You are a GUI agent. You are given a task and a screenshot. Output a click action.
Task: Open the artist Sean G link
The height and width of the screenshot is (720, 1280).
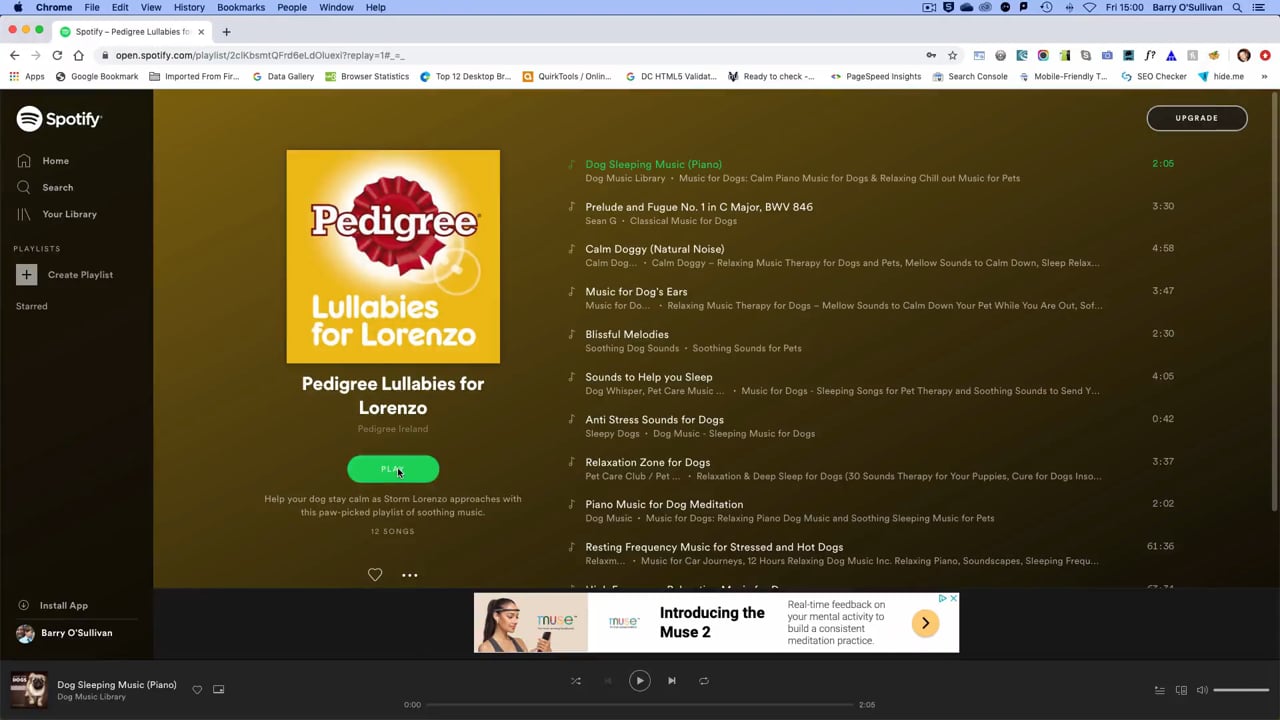click(601, 221)
